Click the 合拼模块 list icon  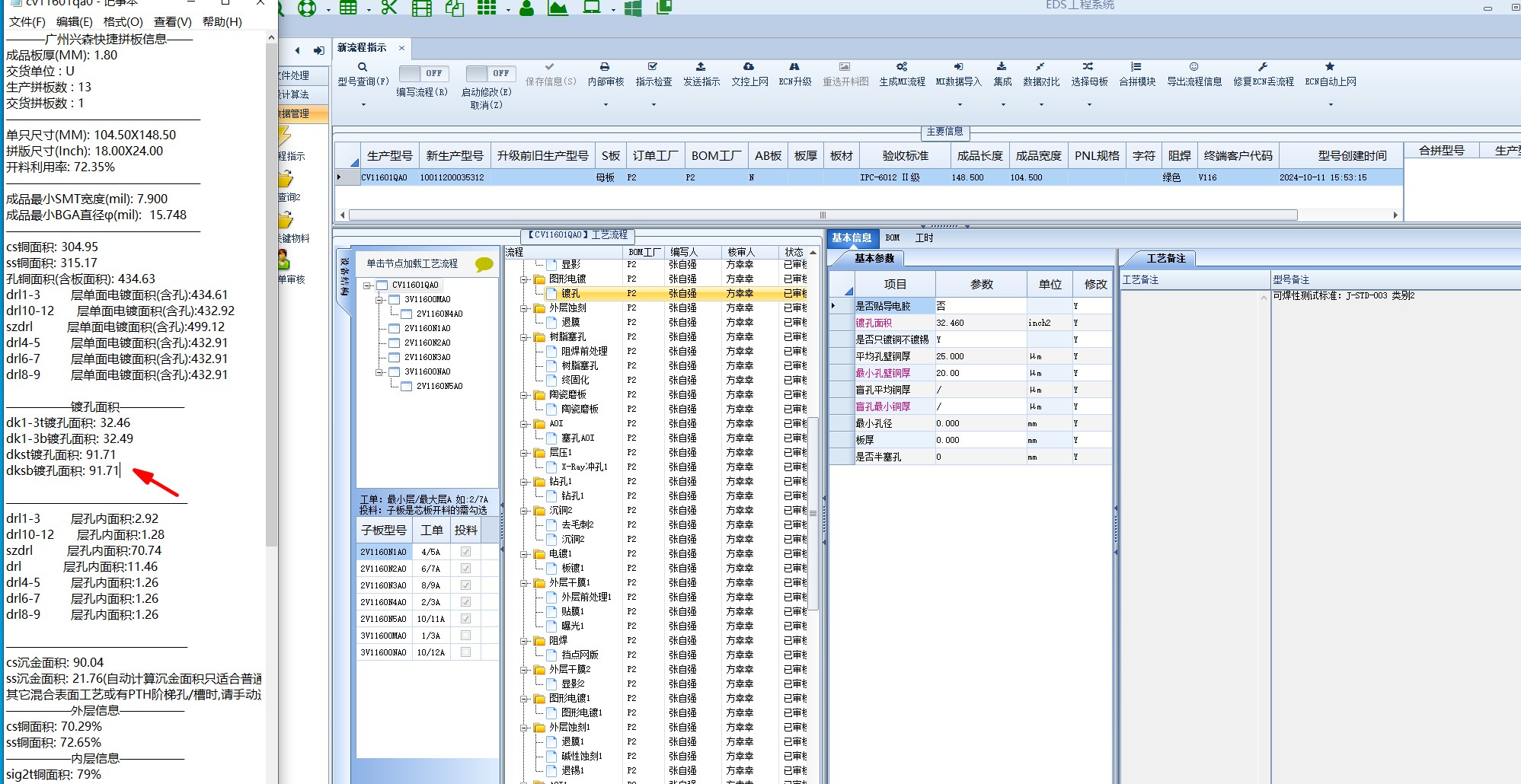coord(1136,67)
